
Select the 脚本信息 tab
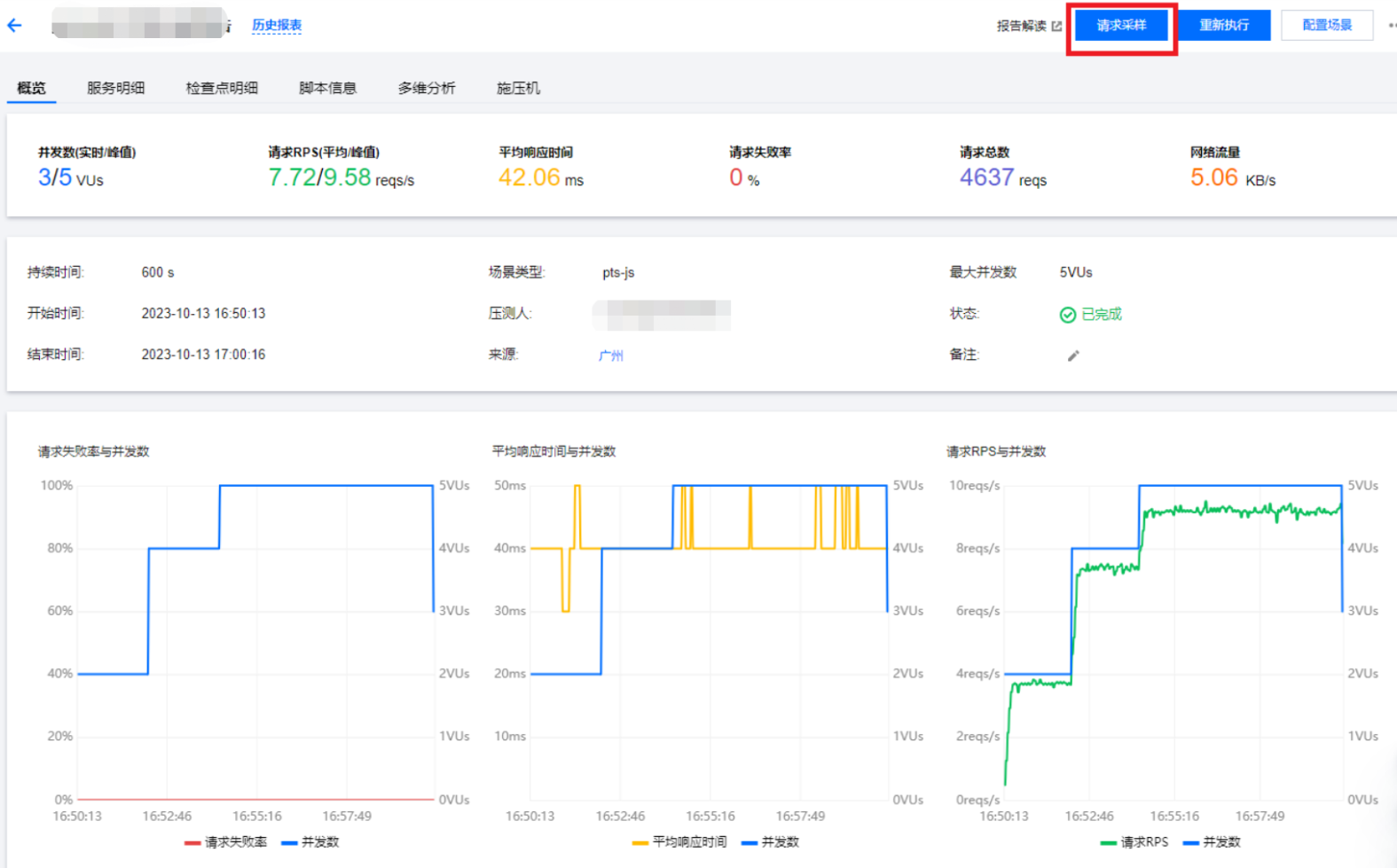(327, 88)
